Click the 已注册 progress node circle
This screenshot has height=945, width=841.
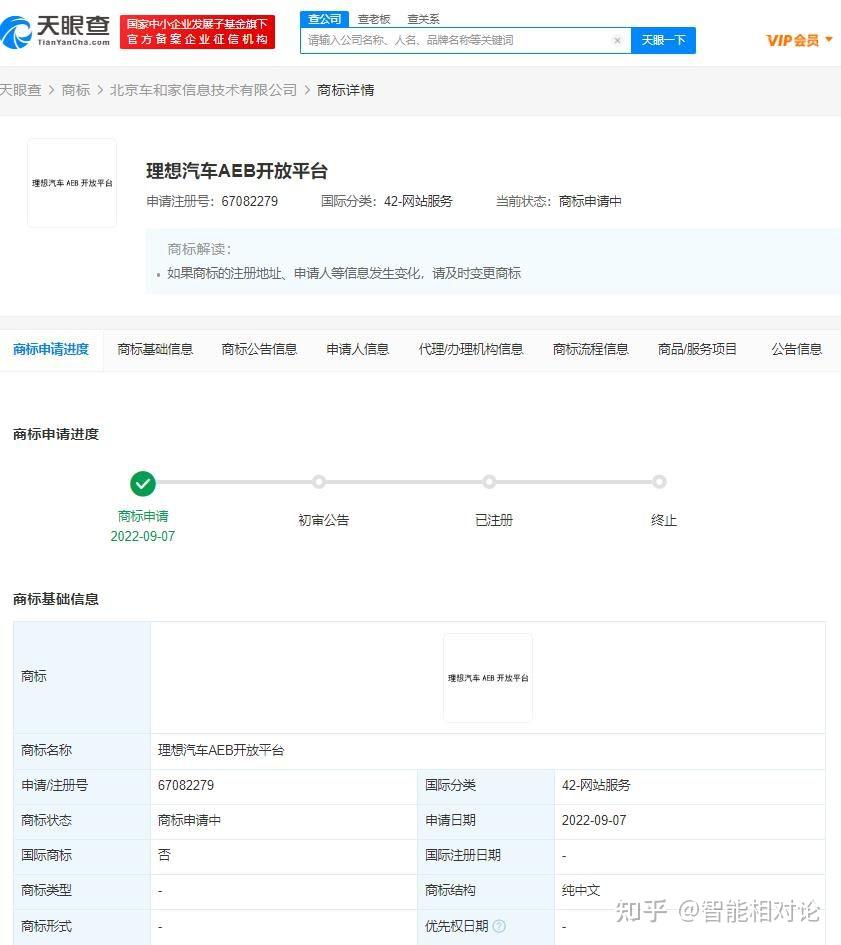[489, 481]
